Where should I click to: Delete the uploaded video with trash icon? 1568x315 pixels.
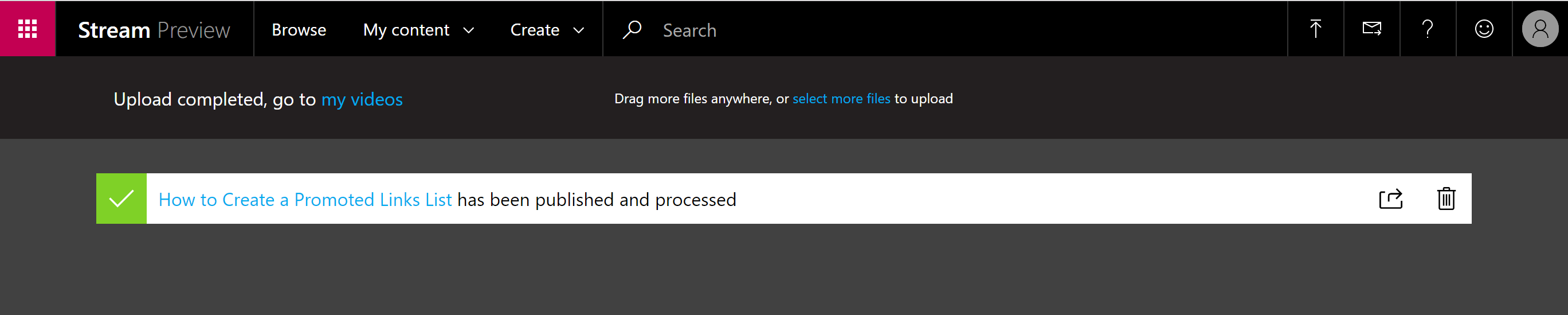click(1447, 199)
